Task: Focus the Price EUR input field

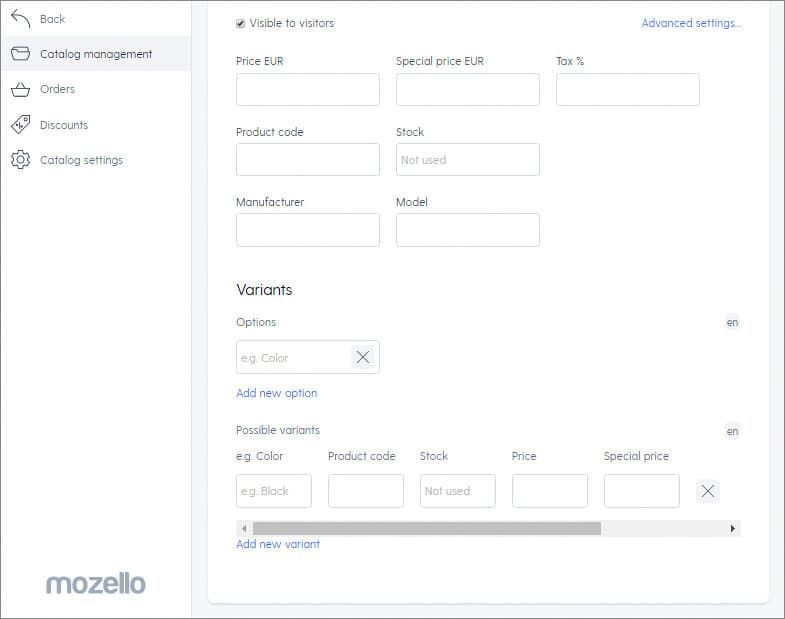Action: click(x=308, y=90)
